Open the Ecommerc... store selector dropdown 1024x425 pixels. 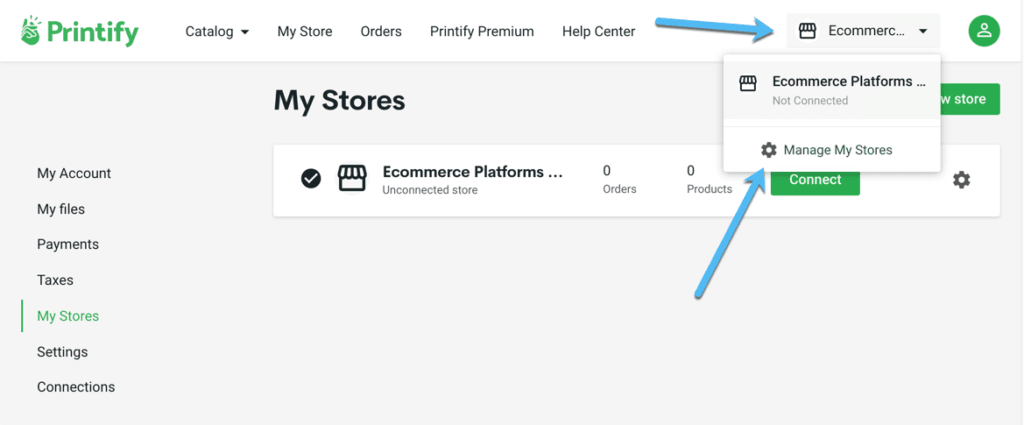point(863,31)
